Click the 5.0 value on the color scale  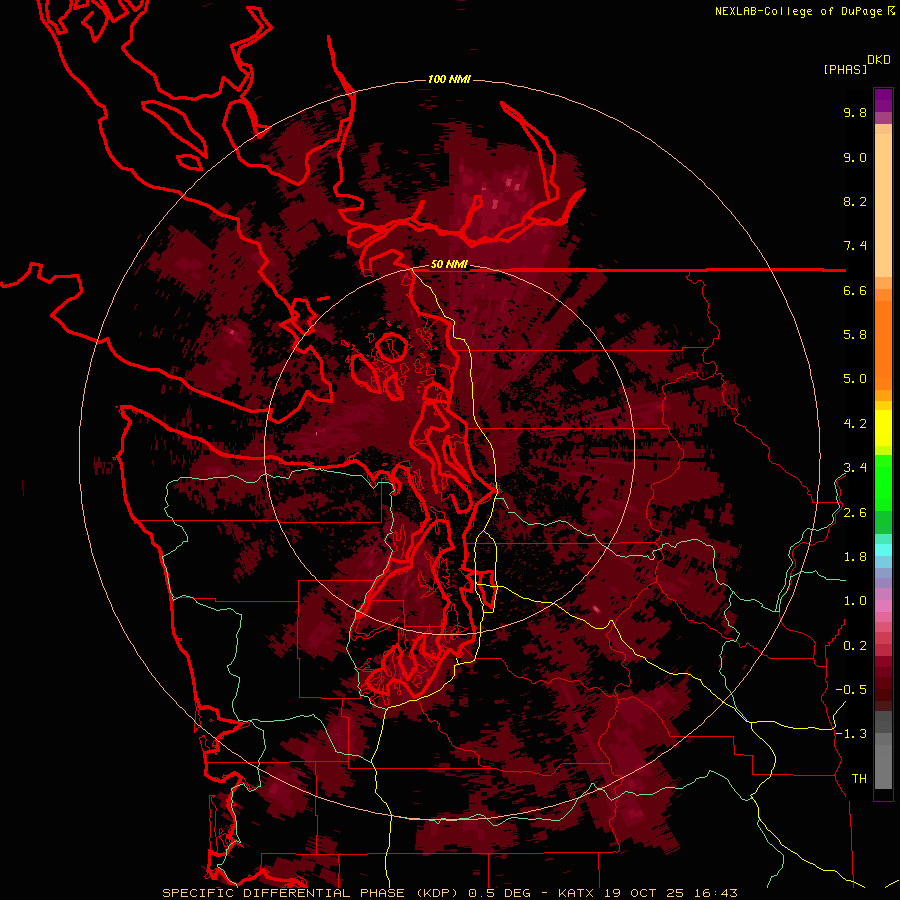[855, 379]
